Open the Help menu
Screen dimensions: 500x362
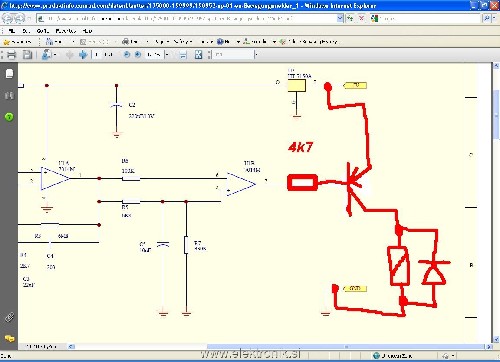click(x=87, y=31)
